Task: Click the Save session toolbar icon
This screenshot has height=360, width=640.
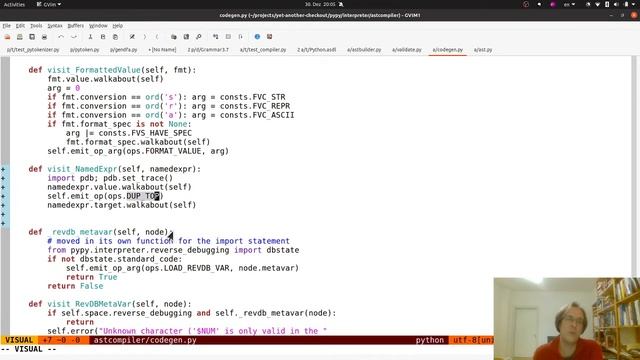Action: click(x=186, y=37)
